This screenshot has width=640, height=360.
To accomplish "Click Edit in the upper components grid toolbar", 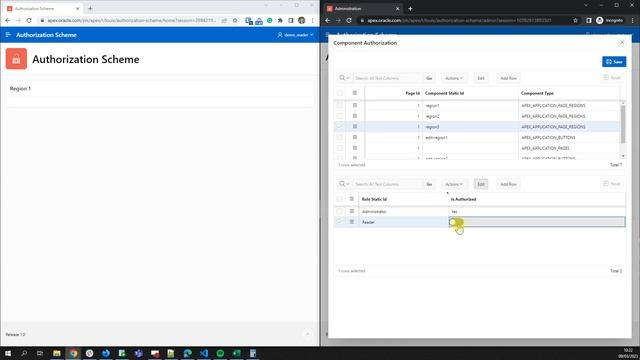I will [x=481, y=78].
